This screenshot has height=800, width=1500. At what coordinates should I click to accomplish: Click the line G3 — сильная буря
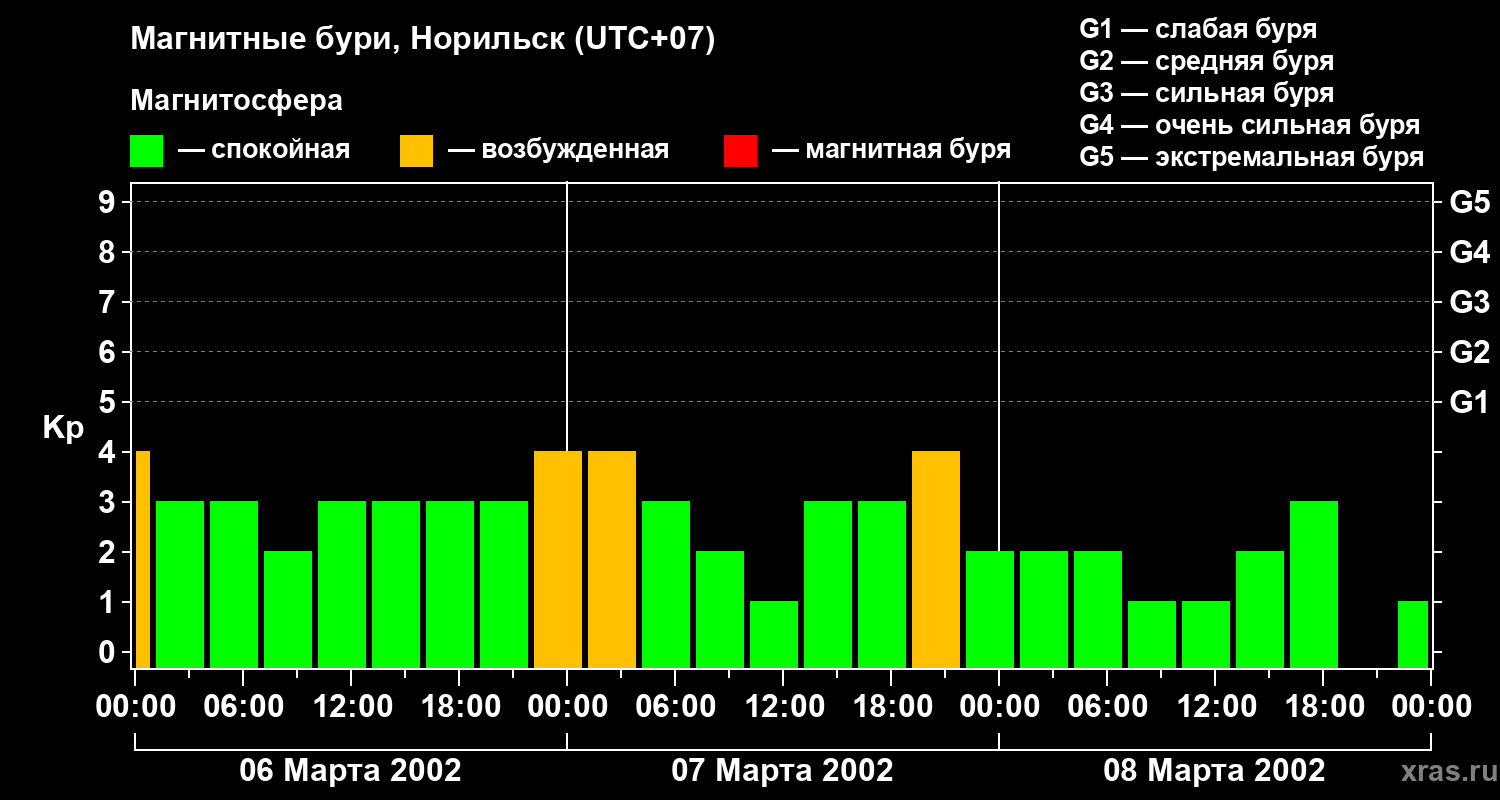pos(1207,93)
